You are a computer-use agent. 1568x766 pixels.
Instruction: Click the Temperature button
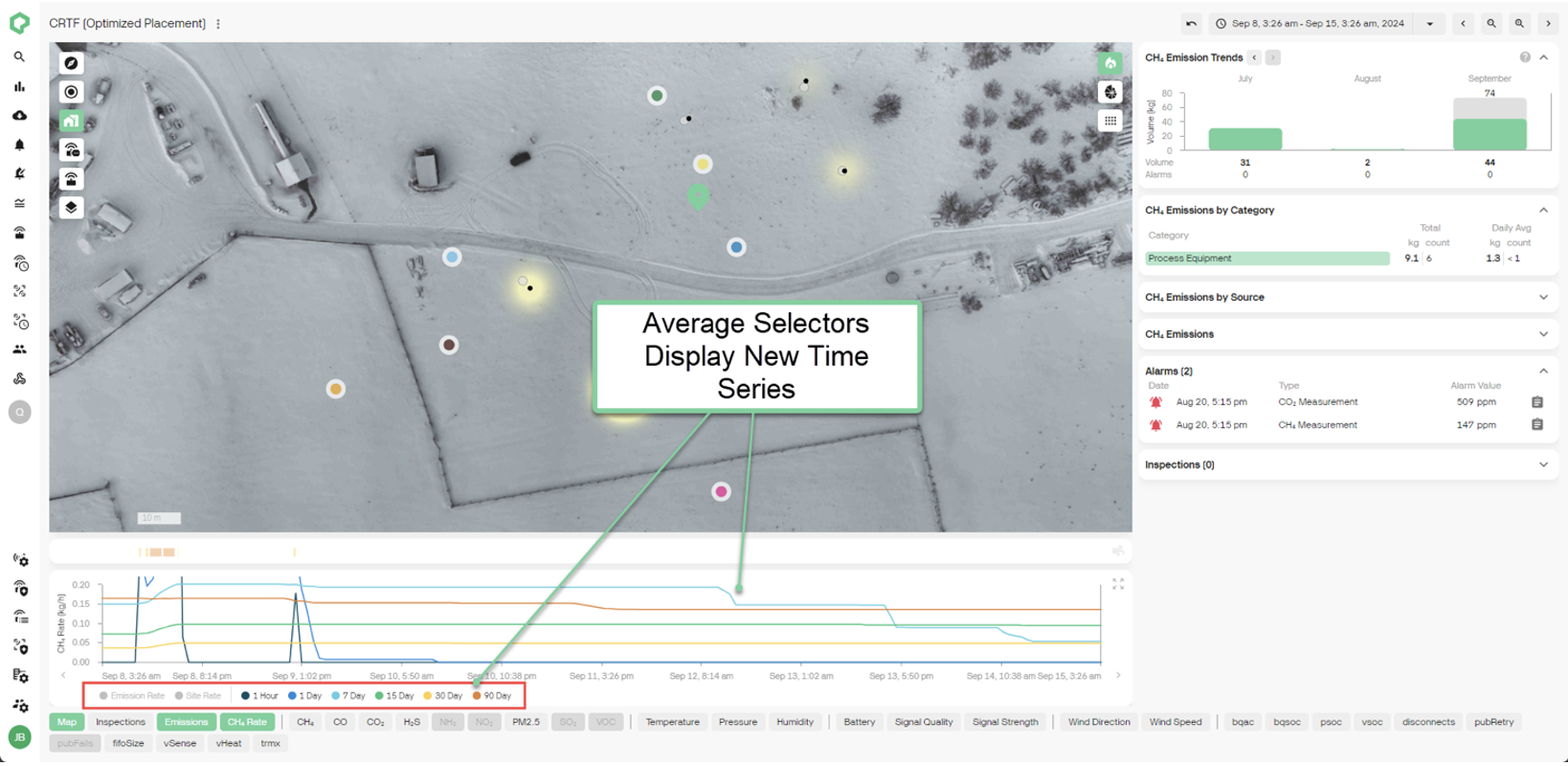(672, 722)
